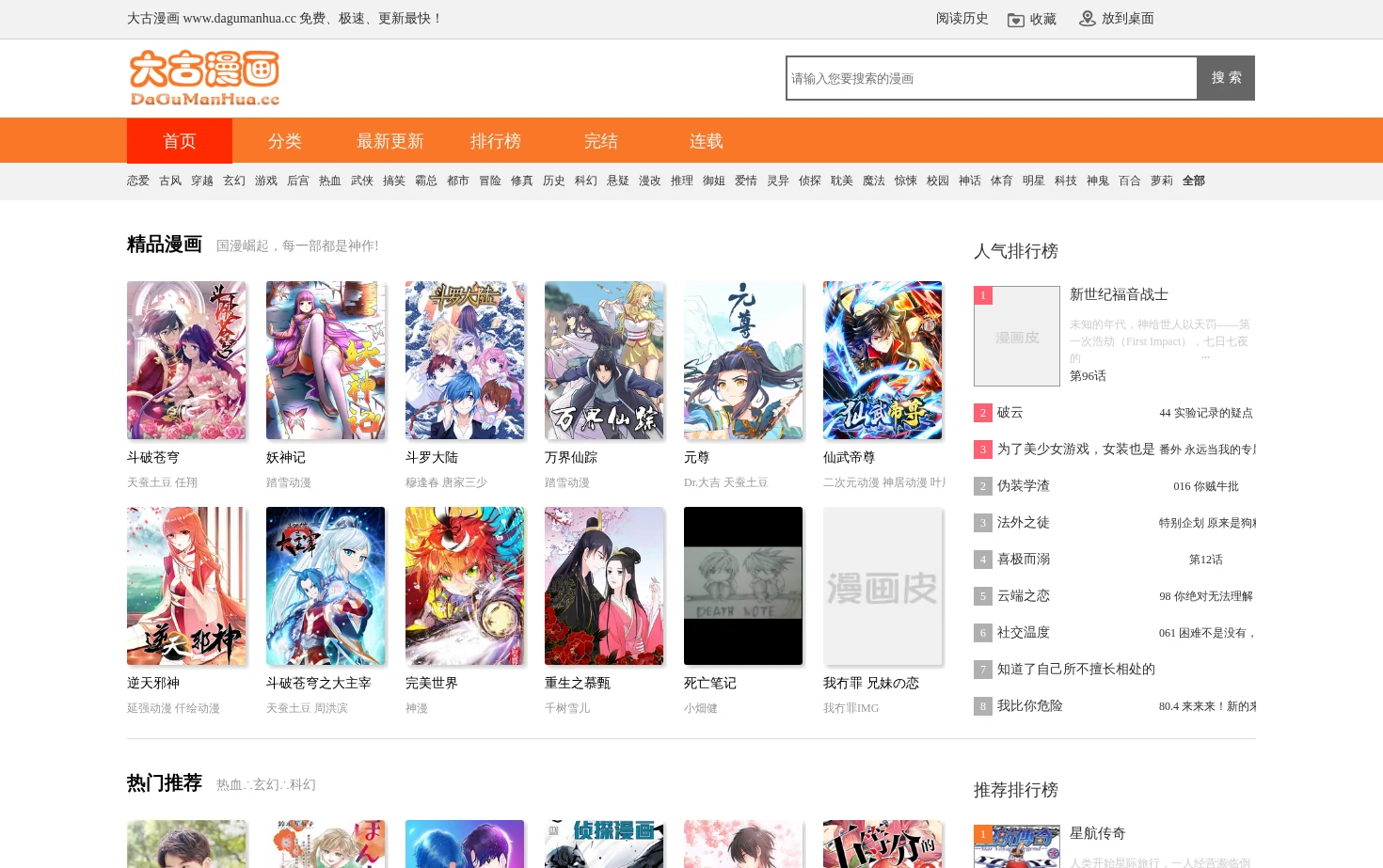Open latest chapter 第96话

coord(1088,376)
